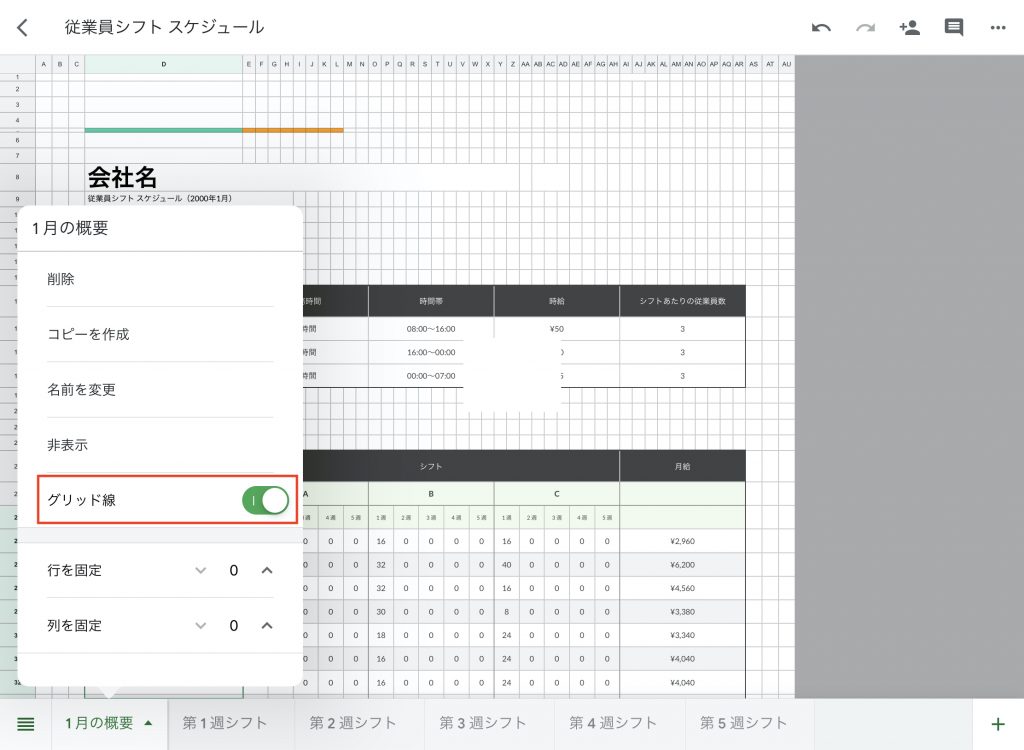Image resolution: width=1024 pixels, height=750 pixels.
Task: Open the three-dot more options menu
Action: pyautogui.click(x=998, y=28)
